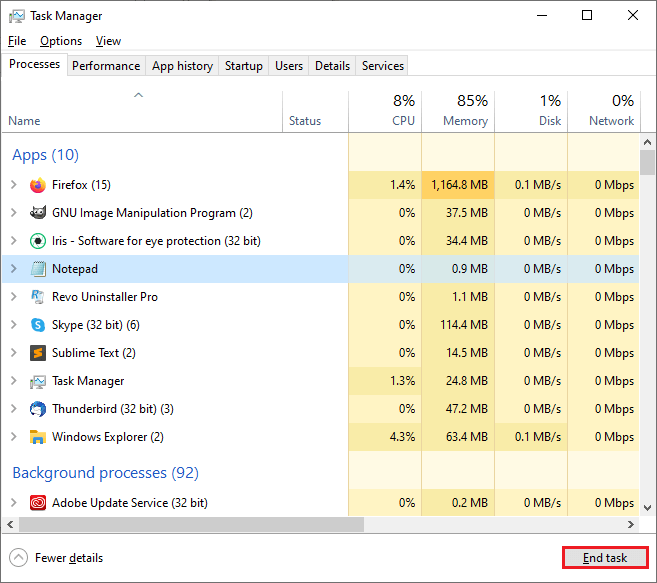This screenshot has width=657, height=583.
Task: Sort by the Status column header
Action: (x=315, y=111)
